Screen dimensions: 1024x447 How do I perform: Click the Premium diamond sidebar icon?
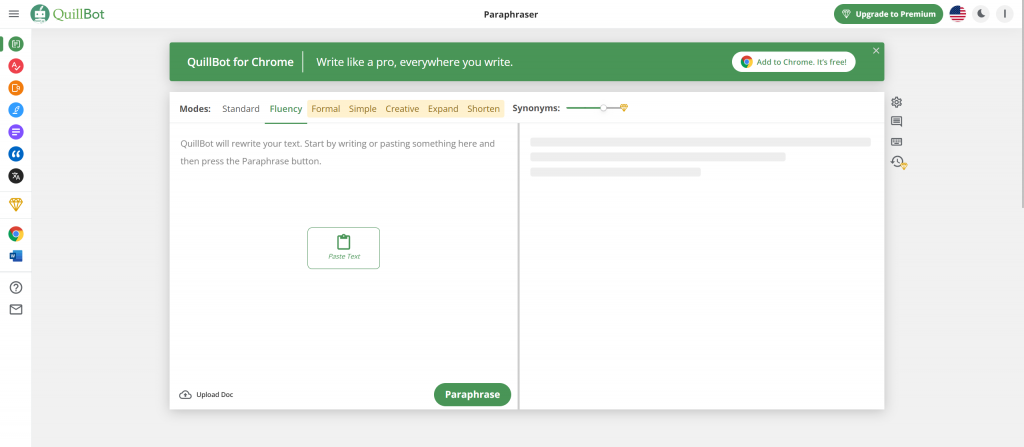(x=16, y=205)
